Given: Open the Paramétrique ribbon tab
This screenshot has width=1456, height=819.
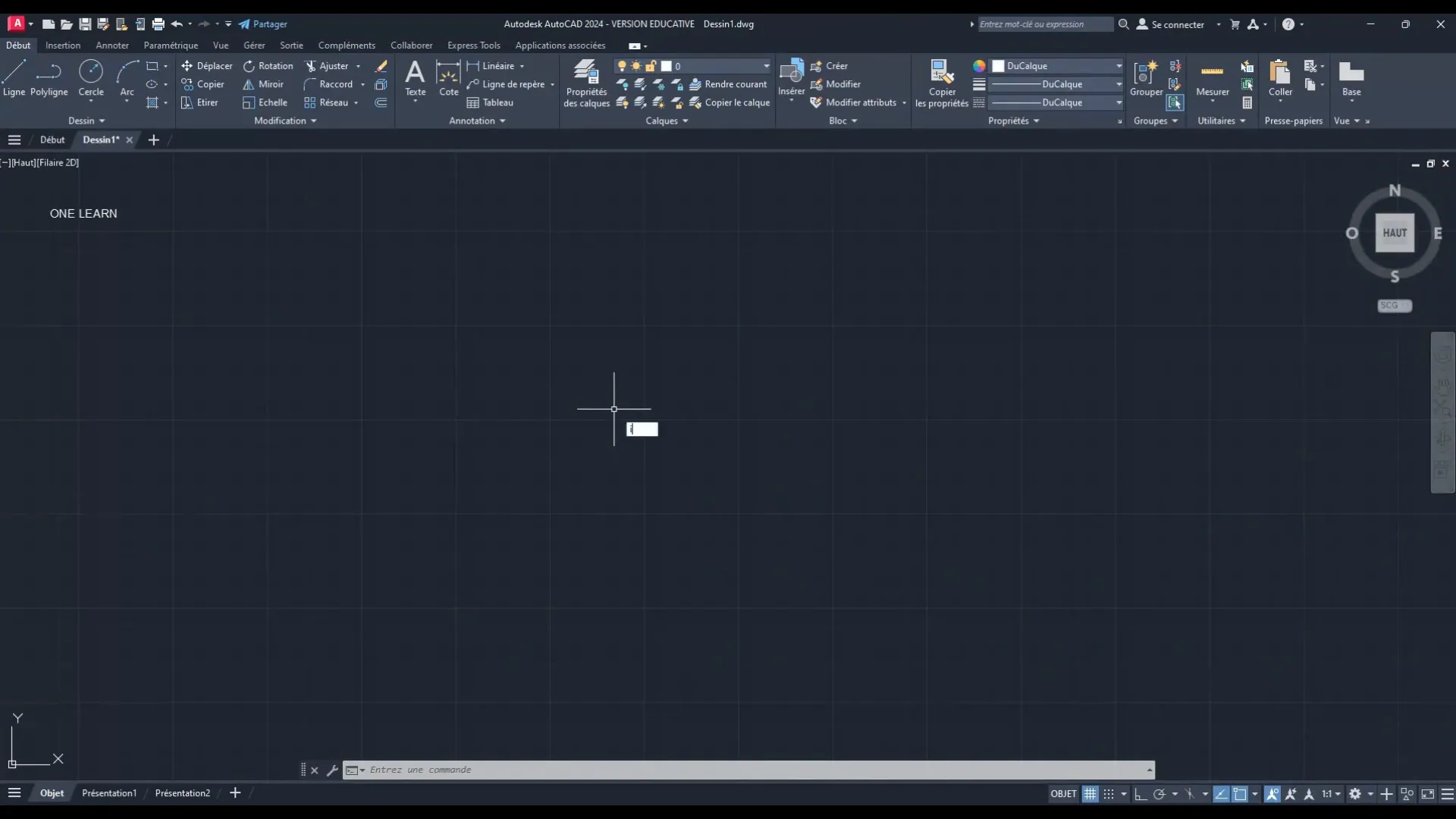Looking at the screenshot, I should (171, 45).
